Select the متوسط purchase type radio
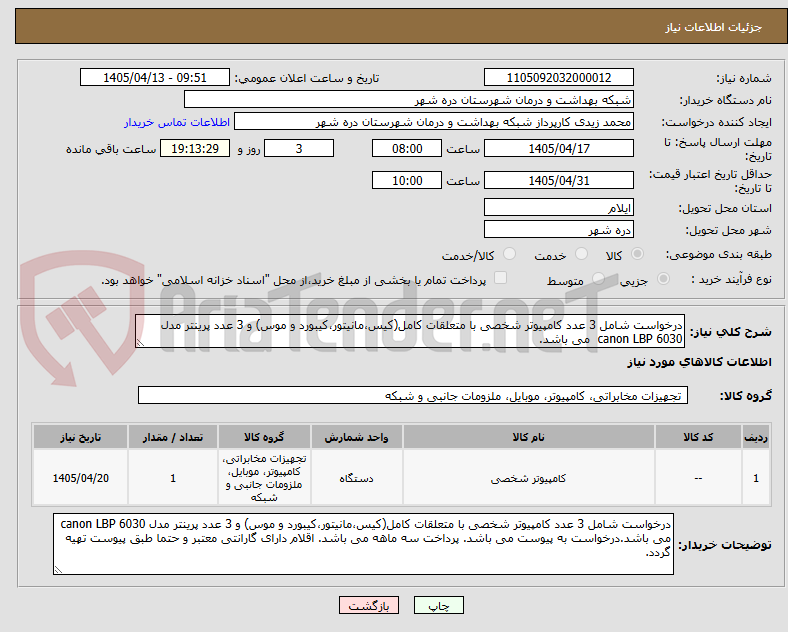The image size is (788, 632). pos(598,279)
